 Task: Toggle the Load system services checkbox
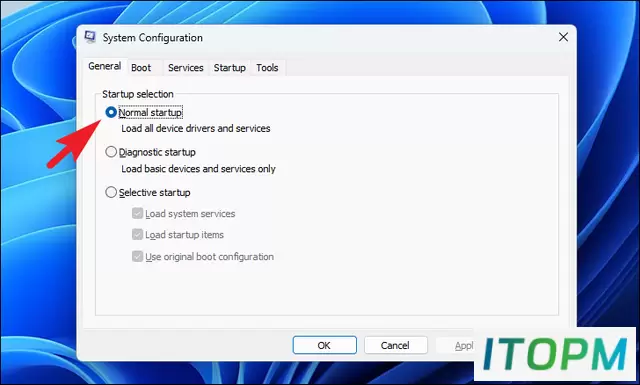click(137, 214)
